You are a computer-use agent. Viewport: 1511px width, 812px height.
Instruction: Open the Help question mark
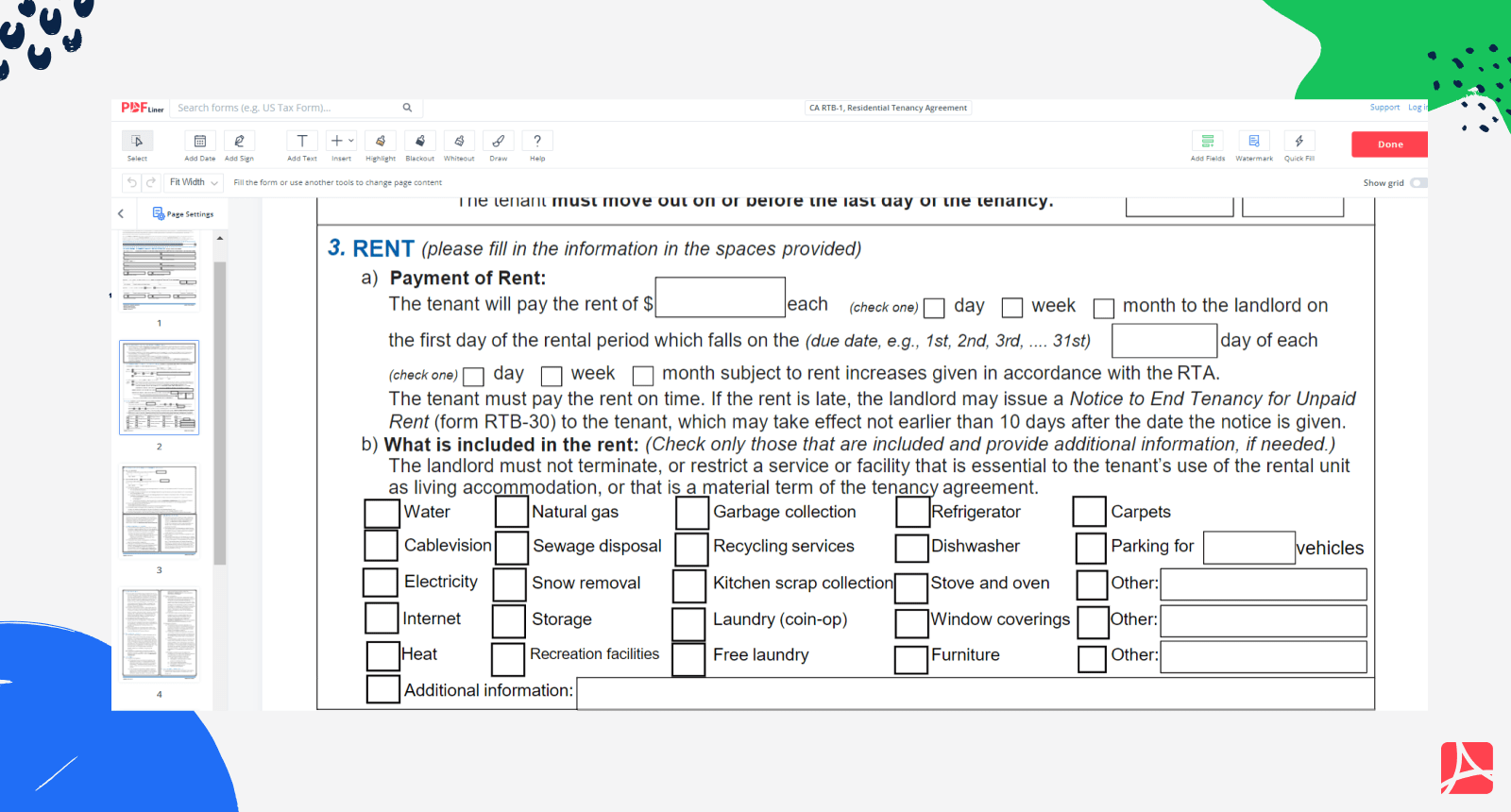tap(537, 141)
